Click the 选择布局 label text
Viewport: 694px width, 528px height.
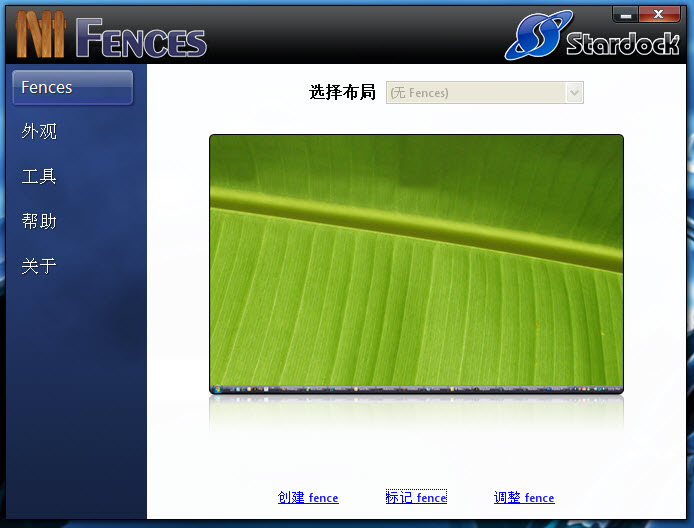342,93
